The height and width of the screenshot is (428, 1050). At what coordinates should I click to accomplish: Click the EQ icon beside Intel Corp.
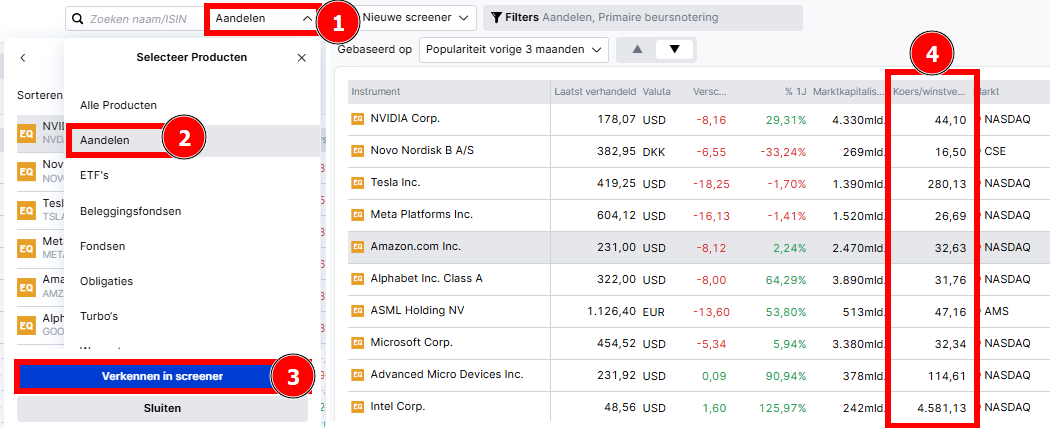click(357, 407)
